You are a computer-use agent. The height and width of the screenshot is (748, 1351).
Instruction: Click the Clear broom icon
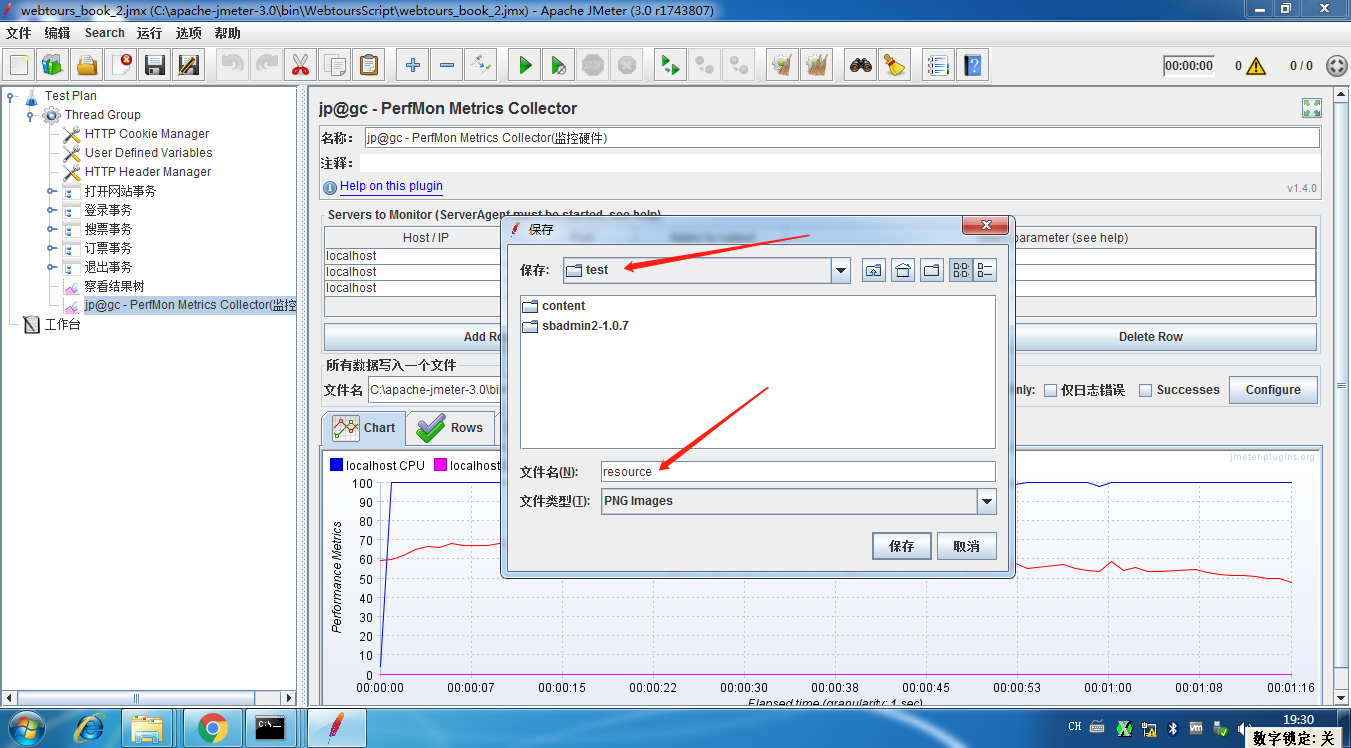pos(782,66)
